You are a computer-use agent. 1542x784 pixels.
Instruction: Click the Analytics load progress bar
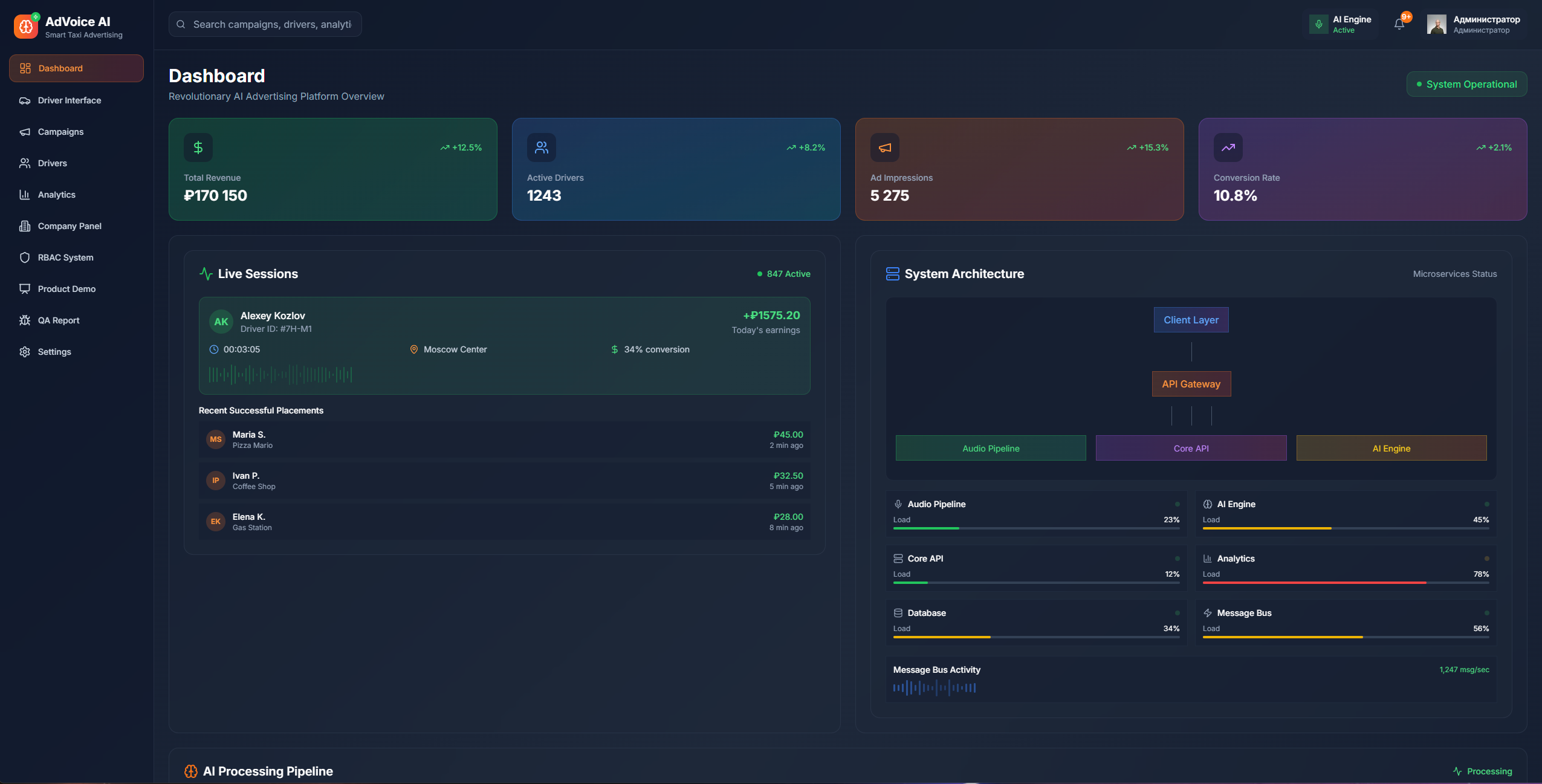coord(1346,583)
